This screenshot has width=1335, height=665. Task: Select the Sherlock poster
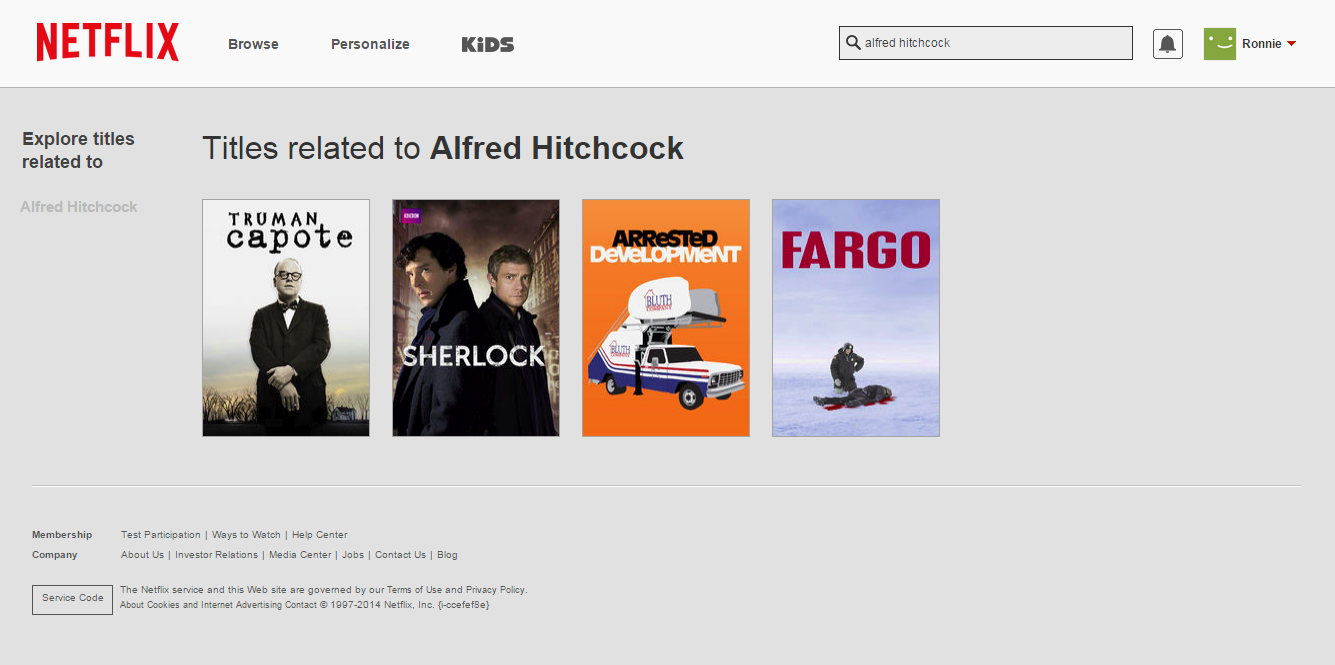(476, 318)
